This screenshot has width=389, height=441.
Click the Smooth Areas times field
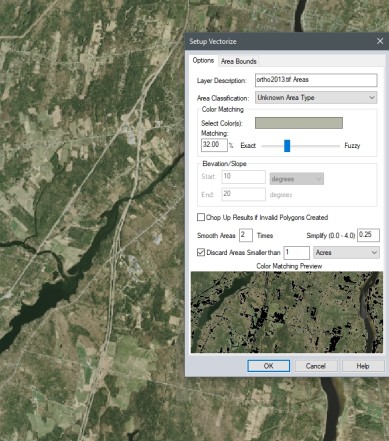tap(246, 235)
